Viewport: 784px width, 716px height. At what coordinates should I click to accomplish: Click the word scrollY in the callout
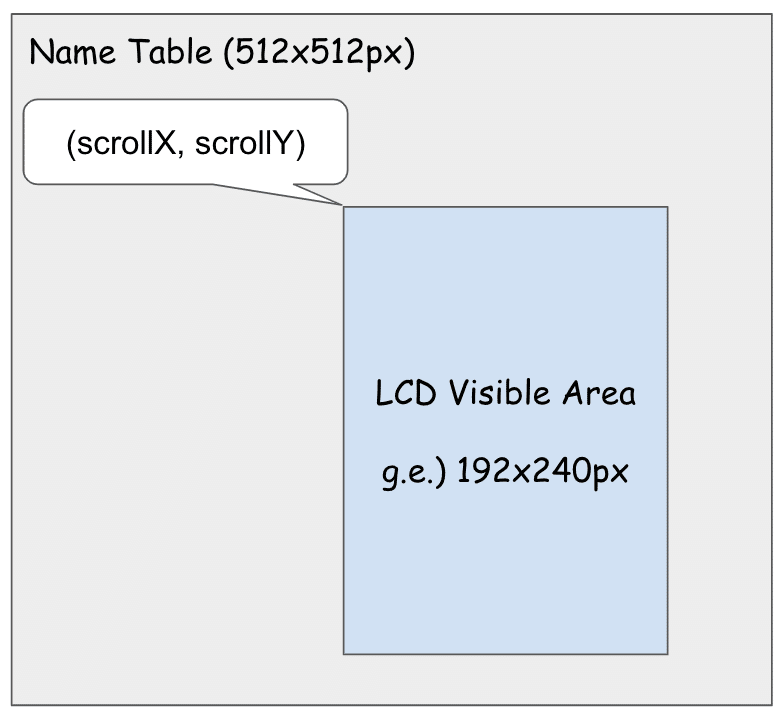pyautogui.click(x=250, y=143)
